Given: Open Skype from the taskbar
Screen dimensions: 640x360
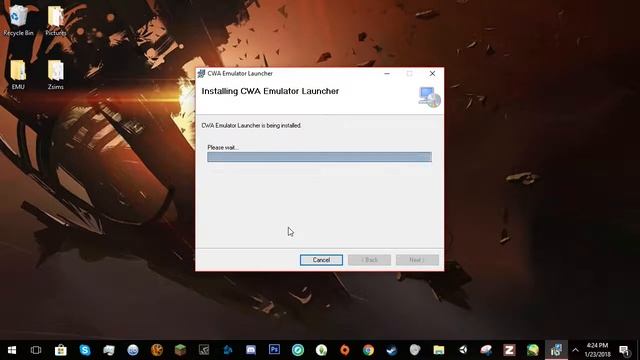Looking at the screenshot, I should click(x=85, y=350).
